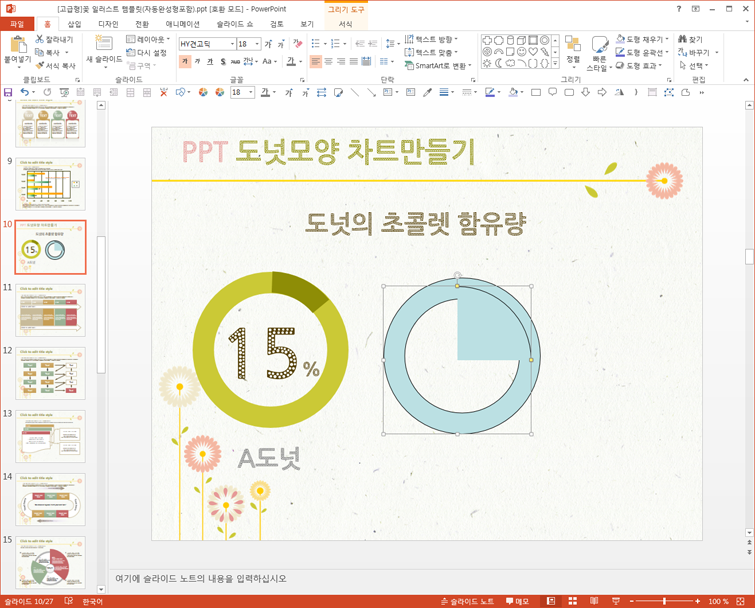Increase font size in ribbon font group

pyautogui.click(x=268, y=44)
